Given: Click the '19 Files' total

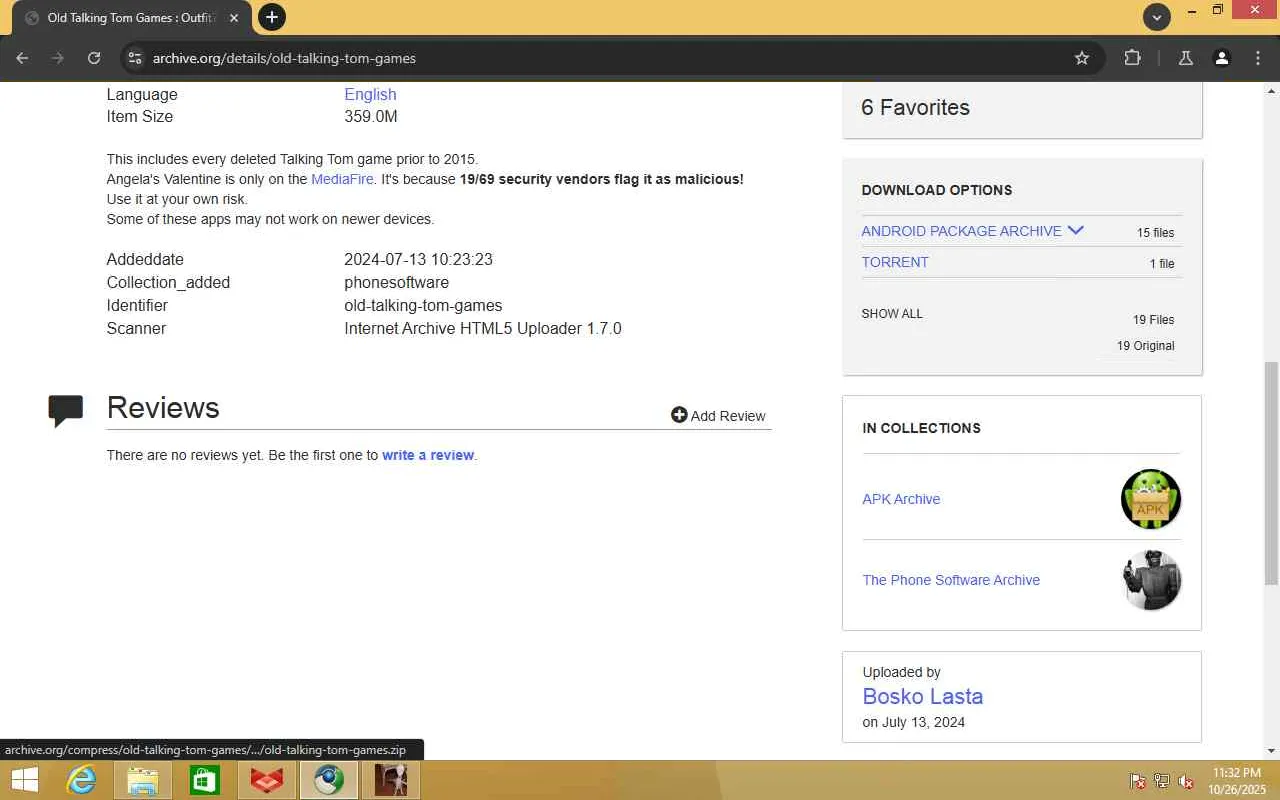Looking at the screenshot, I should pos(1153,320).
